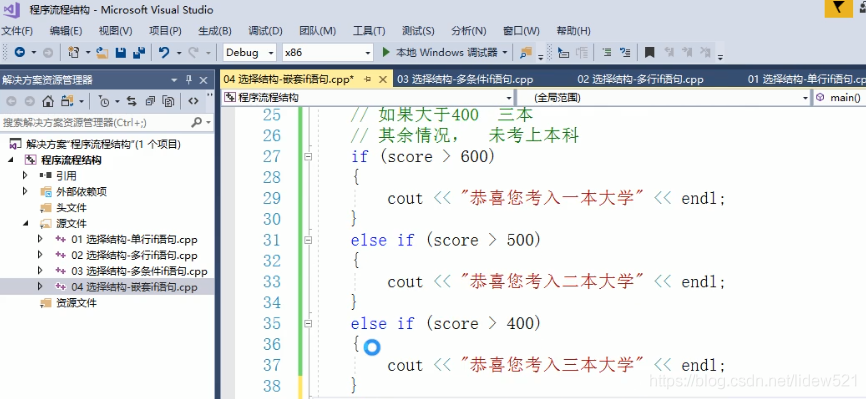Select 02 选择结构-多行if语句.cpp in Solution Explorer

pyautogui.click(x=134, y=255)
